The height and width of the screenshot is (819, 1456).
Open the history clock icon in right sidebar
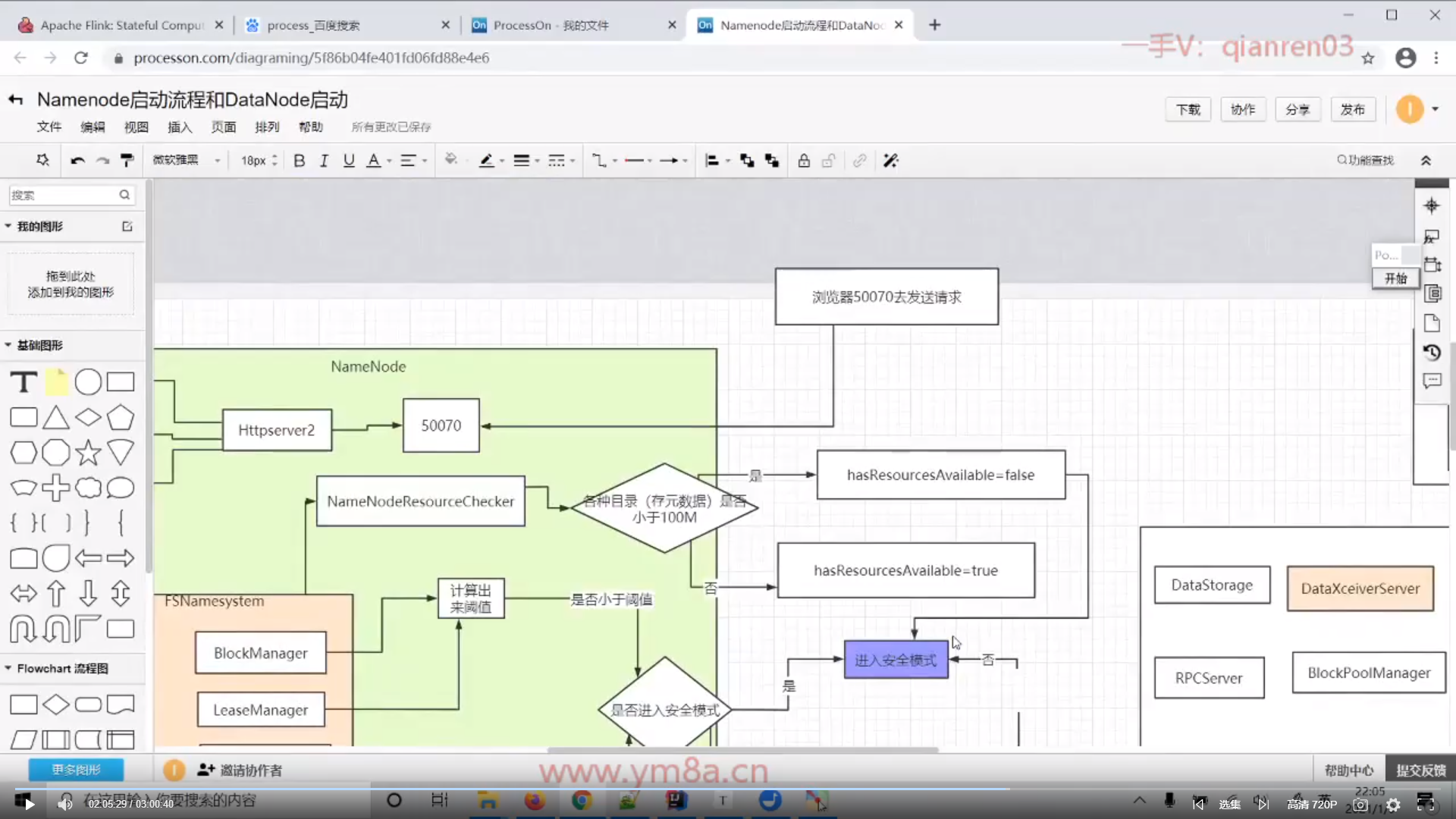(1432, 353)
